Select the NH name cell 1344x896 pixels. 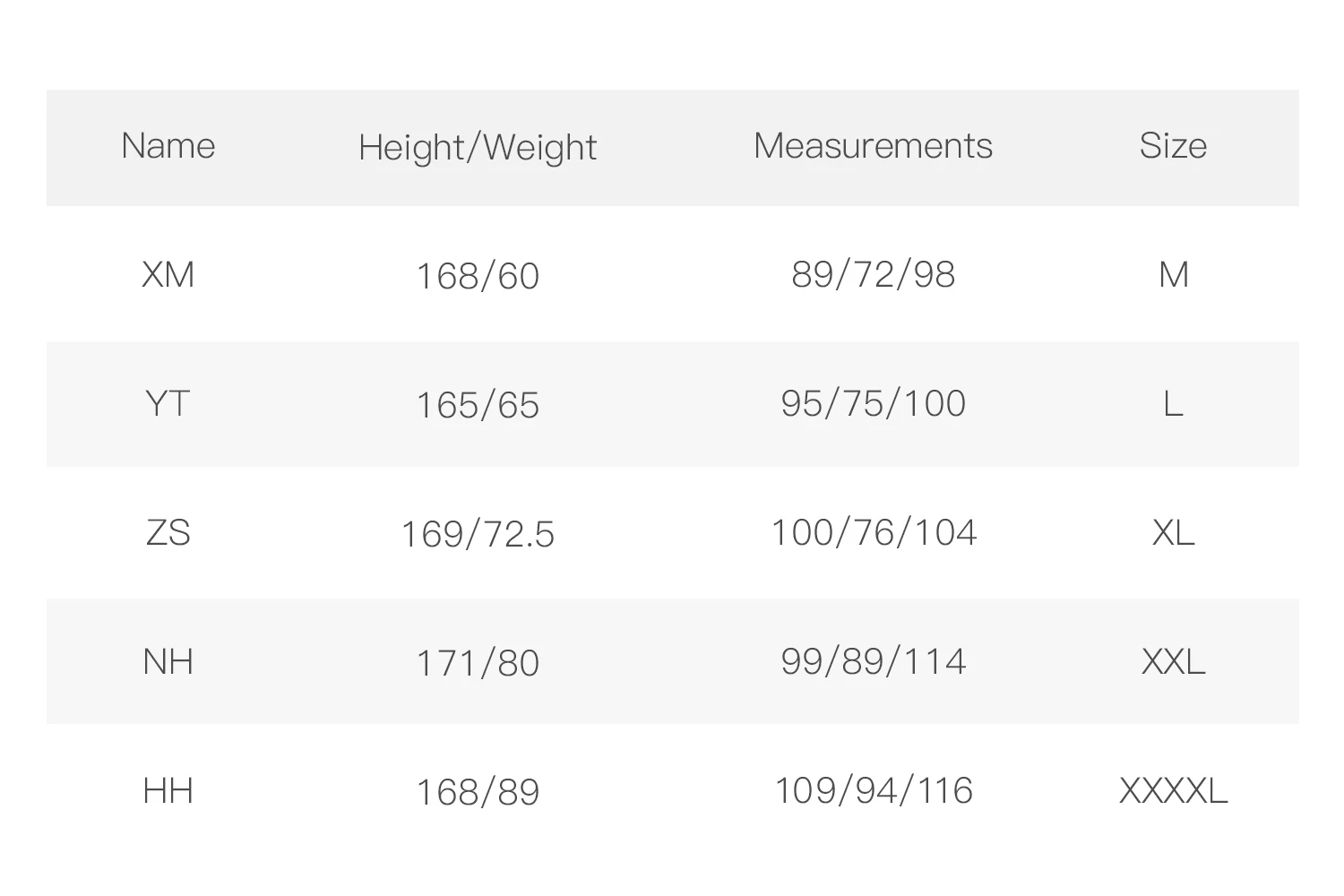coord(168,662)
